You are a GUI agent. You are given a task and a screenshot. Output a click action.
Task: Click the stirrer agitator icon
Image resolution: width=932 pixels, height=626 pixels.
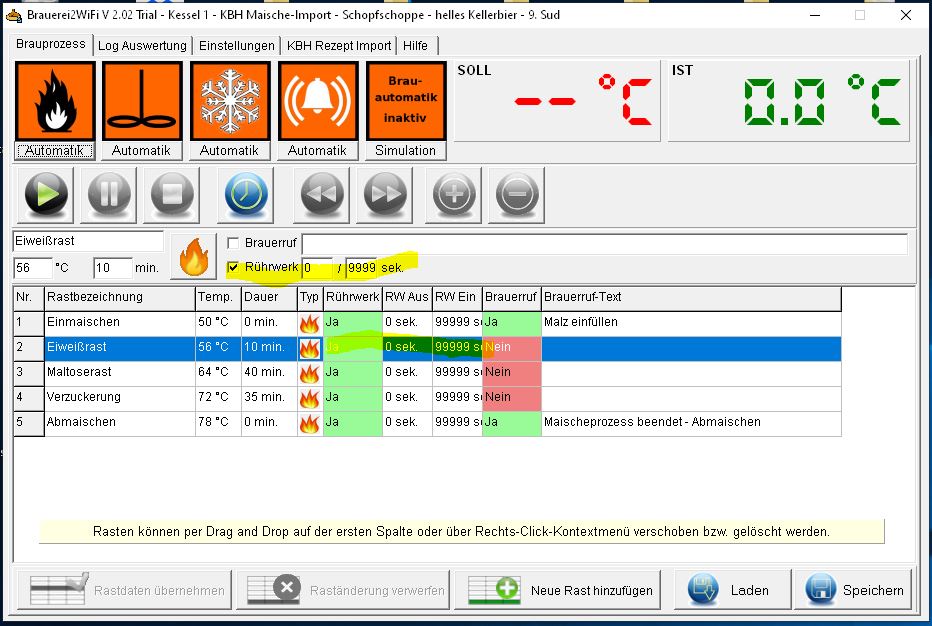[142, 100]
